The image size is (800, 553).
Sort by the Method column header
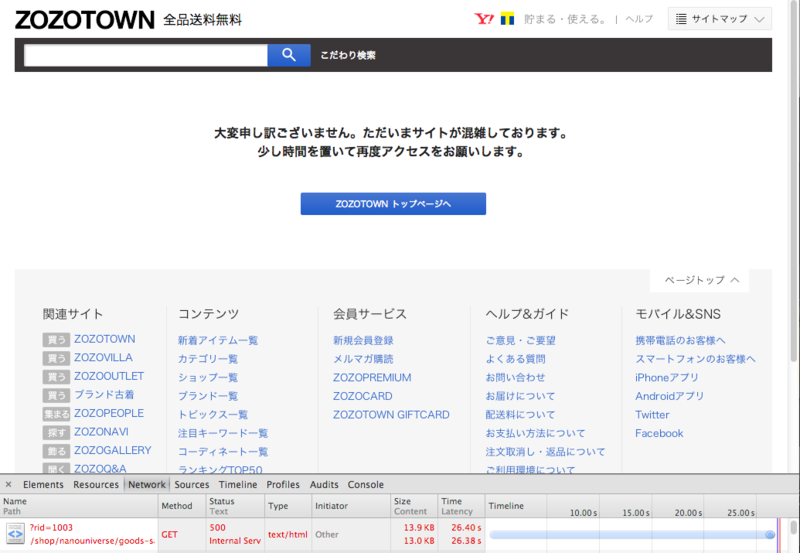point(182,506)
